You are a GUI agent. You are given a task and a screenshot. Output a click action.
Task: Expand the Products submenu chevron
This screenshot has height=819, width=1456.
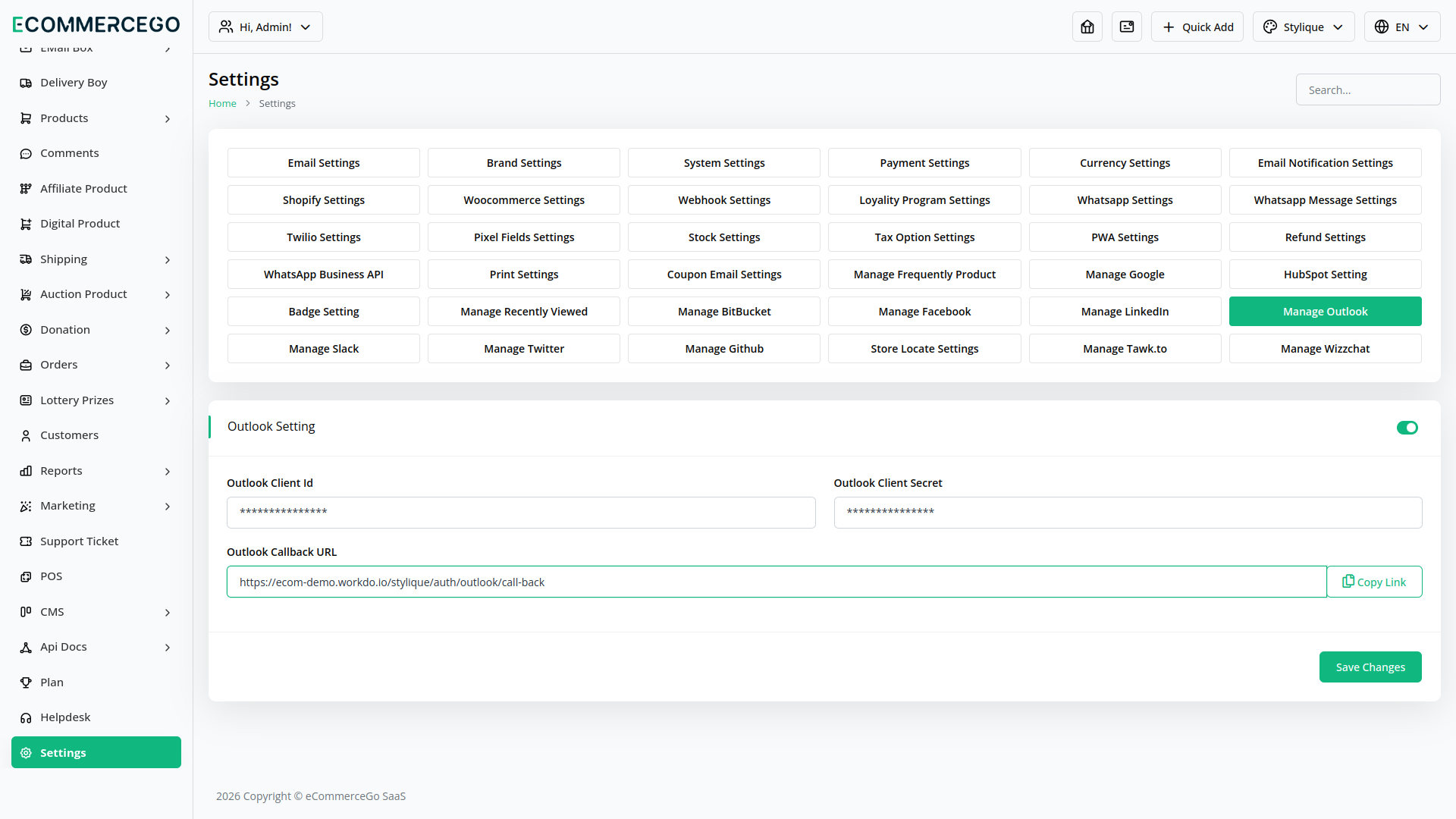point(168,119)
